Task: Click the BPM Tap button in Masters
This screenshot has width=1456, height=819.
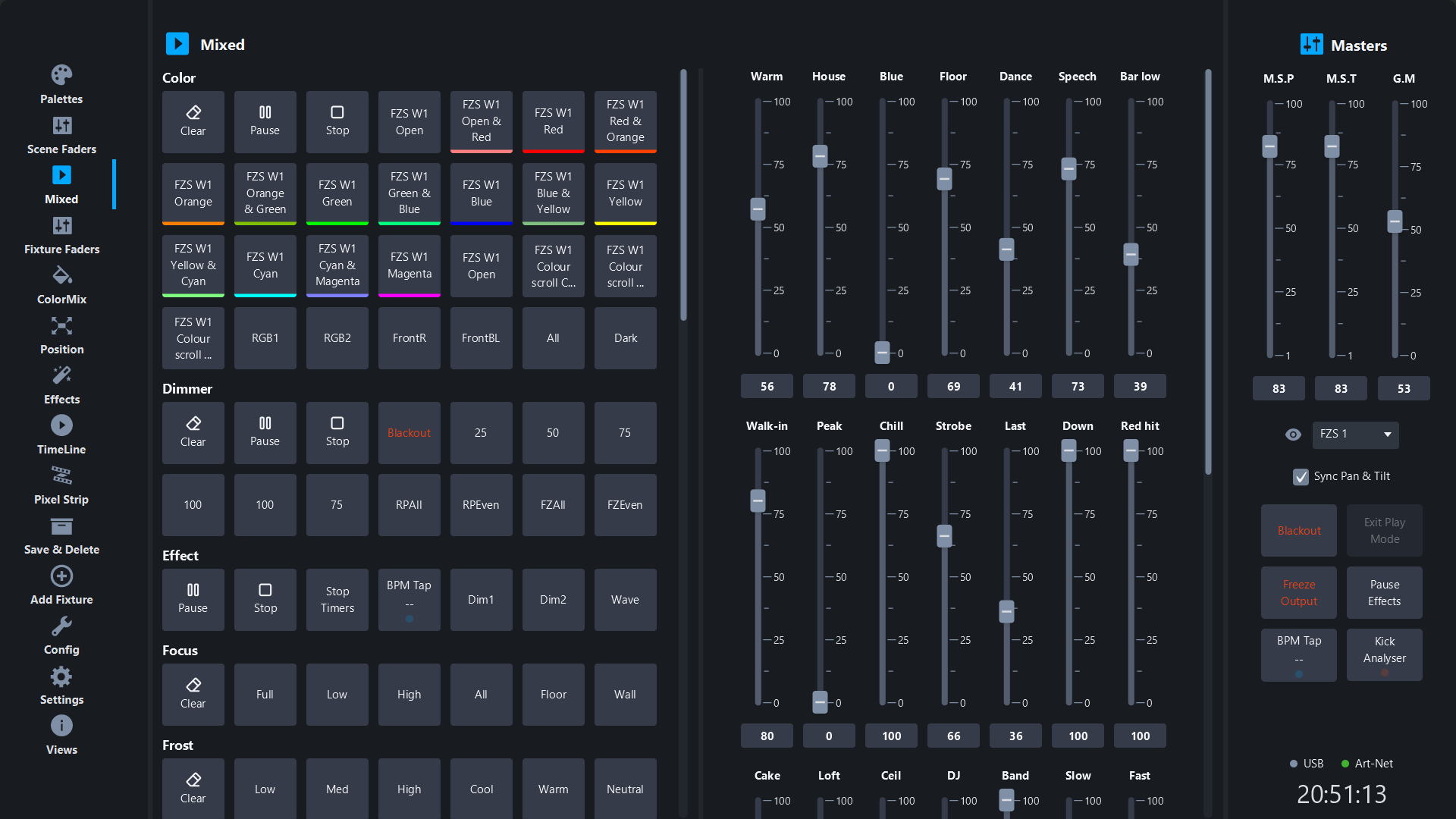Action: pos(1298,655)
